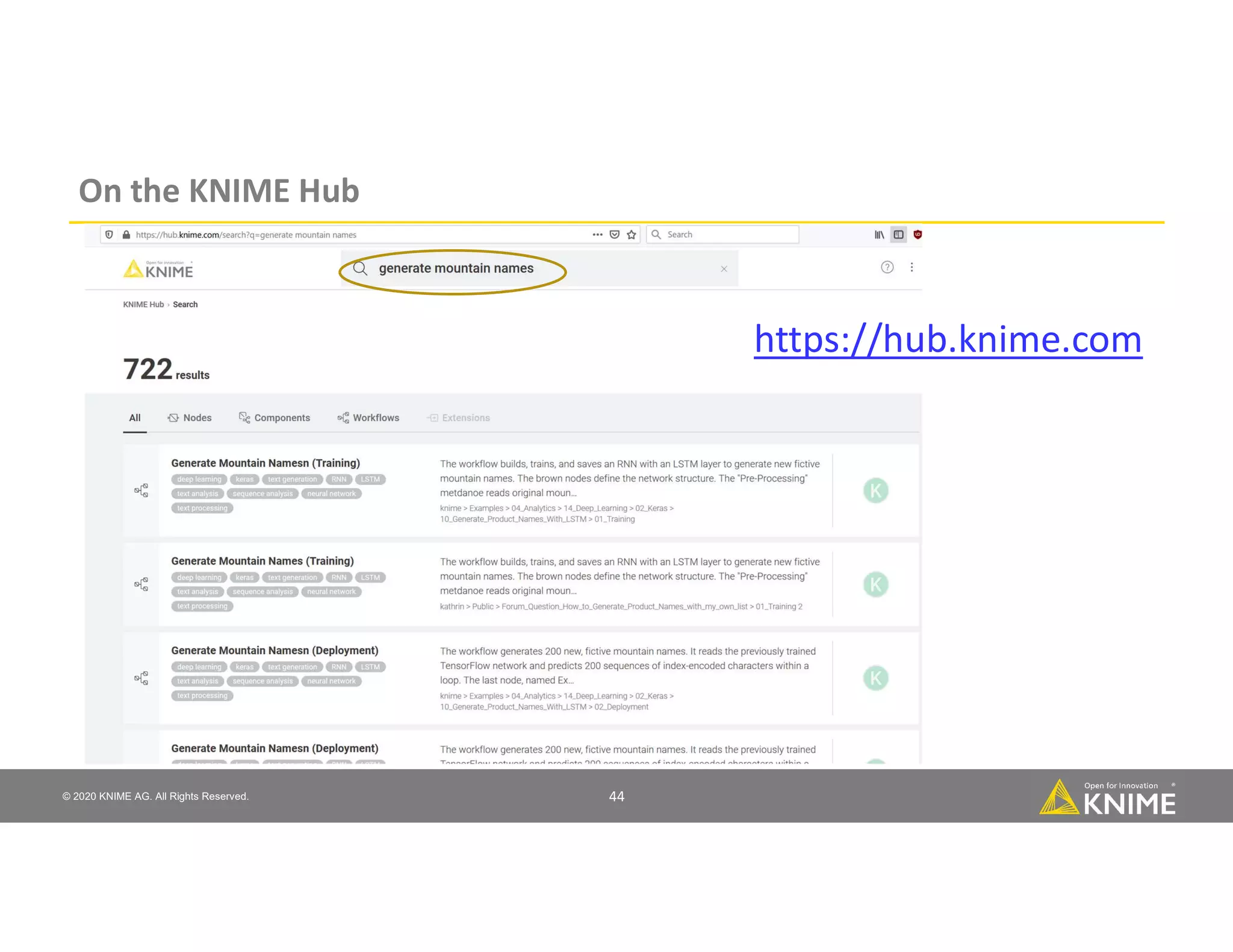Click the KNIME Hub logo
This screenshot has width=1233, height=952.
tap(158, 269)
